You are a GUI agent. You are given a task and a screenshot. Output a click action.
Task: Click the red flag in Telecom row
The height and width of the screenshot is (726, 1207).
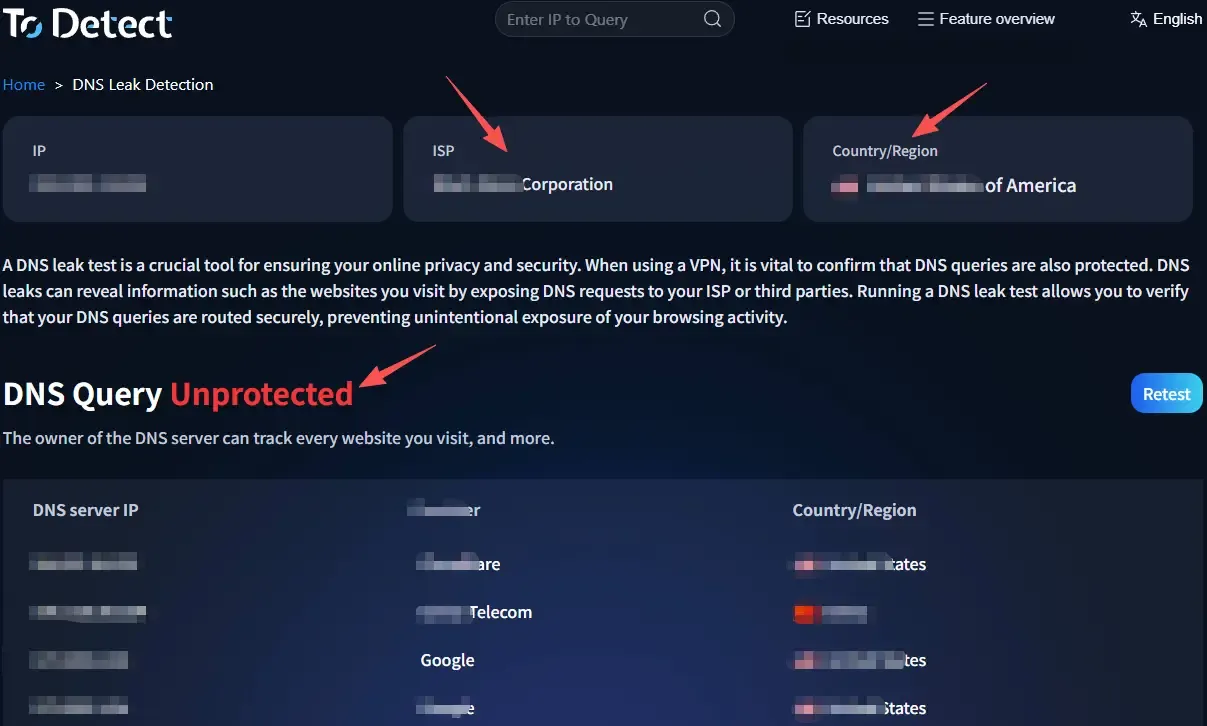pos(805,612)
